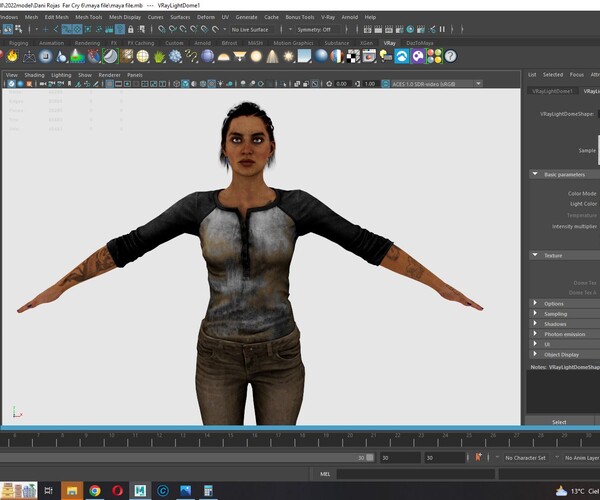Open the Symmetry: Off dropdown
Viewport: 600px width, 500px height.
pos(317,29)
